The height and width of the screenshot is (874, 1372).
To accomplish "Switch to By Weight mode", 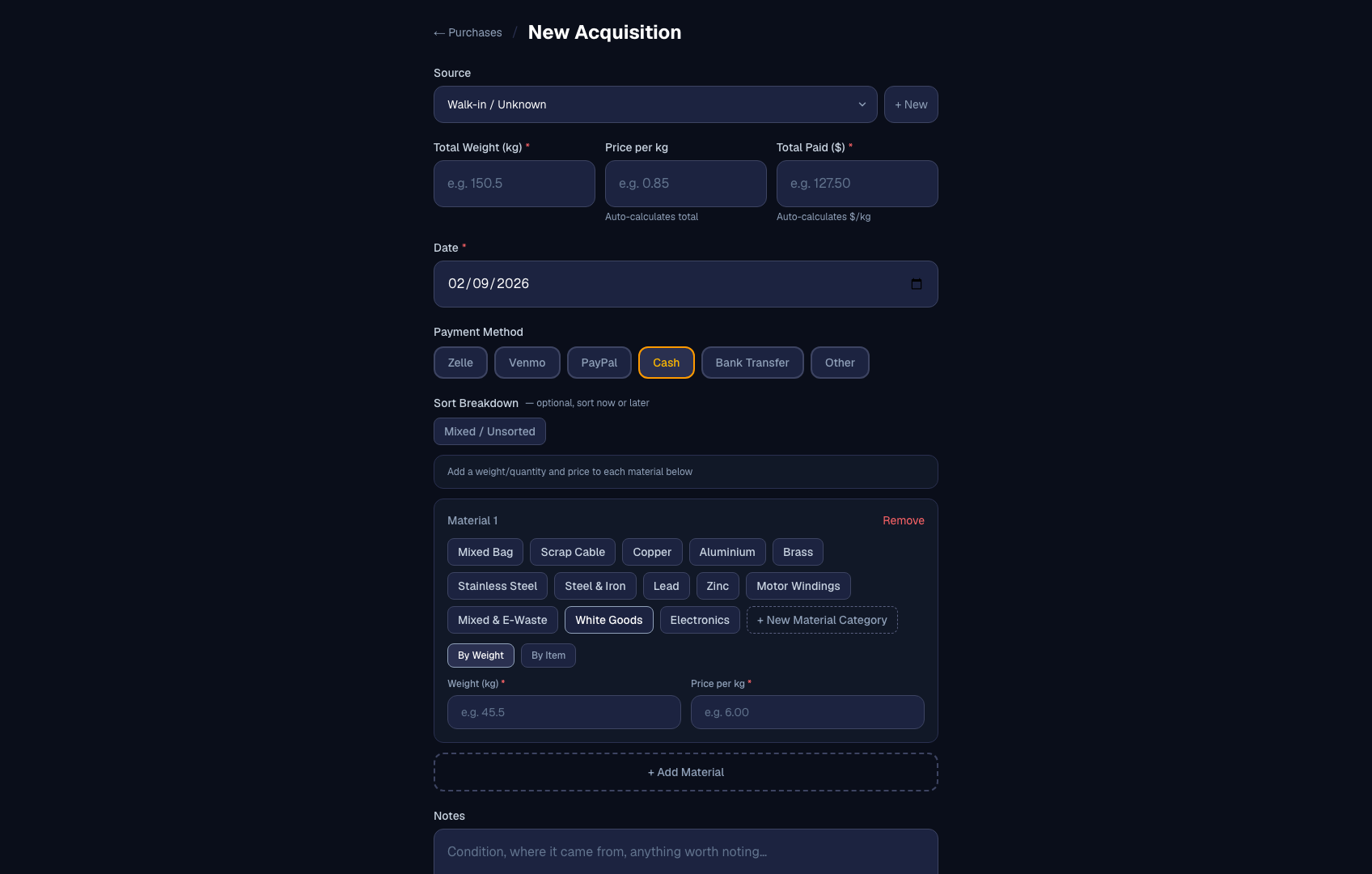I will pyautogui.click(x=481, y=655).
